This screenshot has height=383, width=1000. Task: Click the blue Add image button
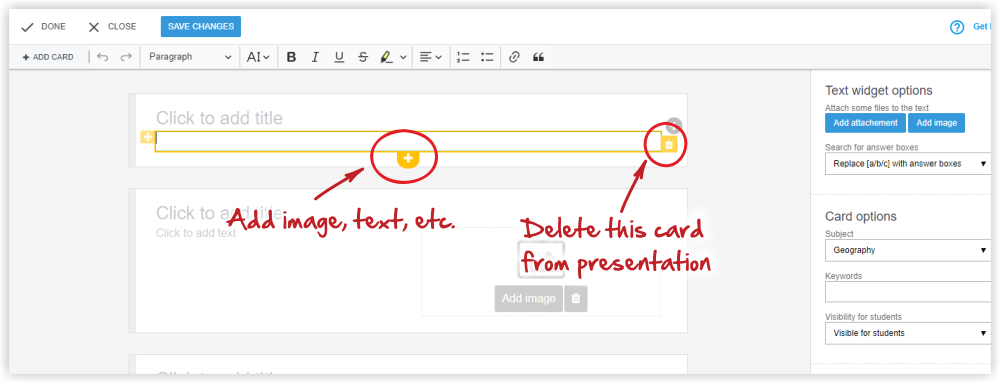click(936, 123)
